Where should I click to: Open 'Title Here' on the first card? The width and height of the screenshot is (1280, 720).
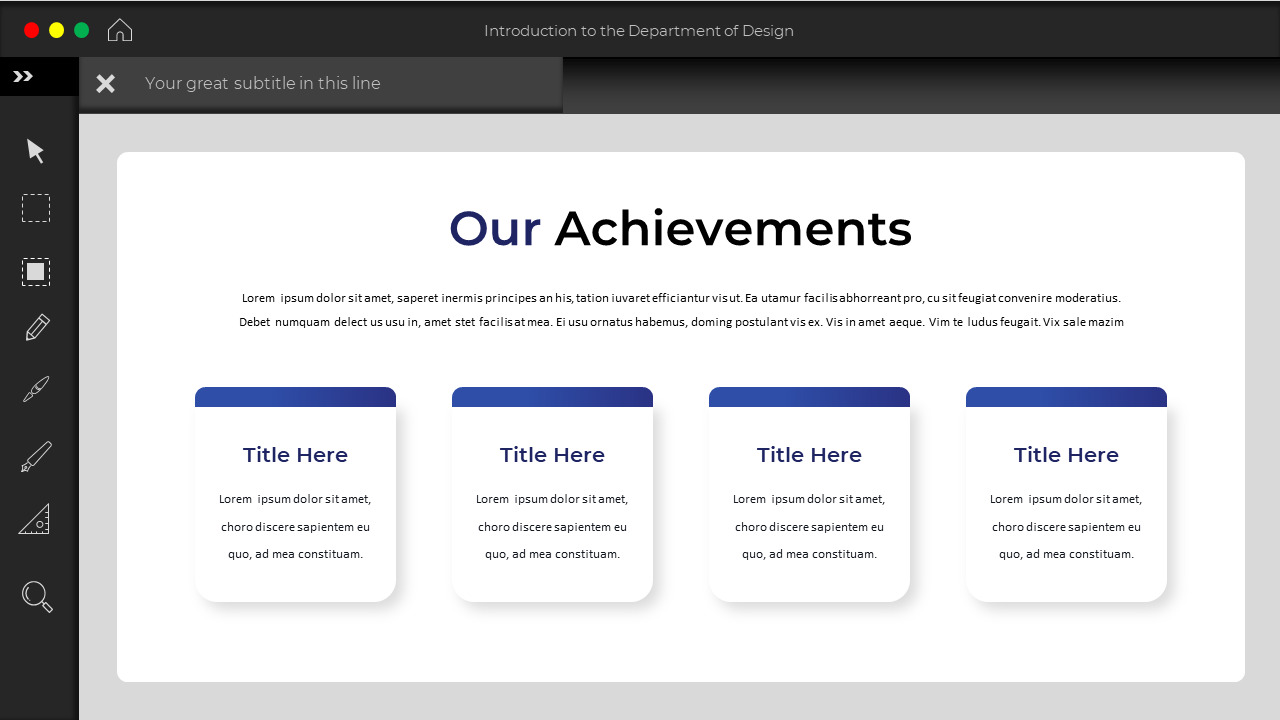[x=295, y=454]
